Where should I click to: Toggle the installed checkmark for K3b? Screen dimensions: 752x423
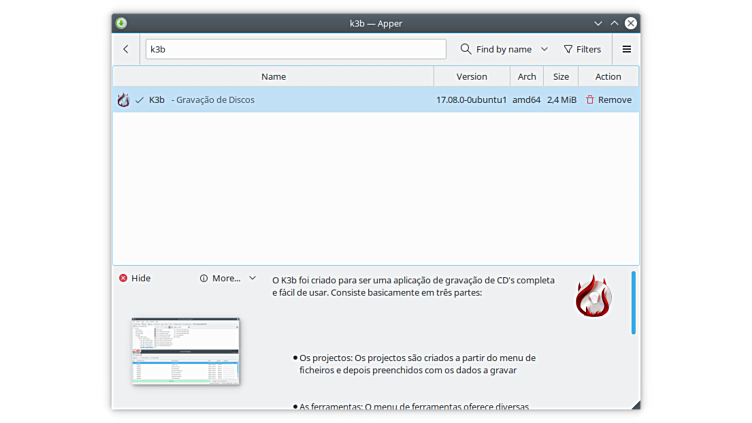pos(139,100)
